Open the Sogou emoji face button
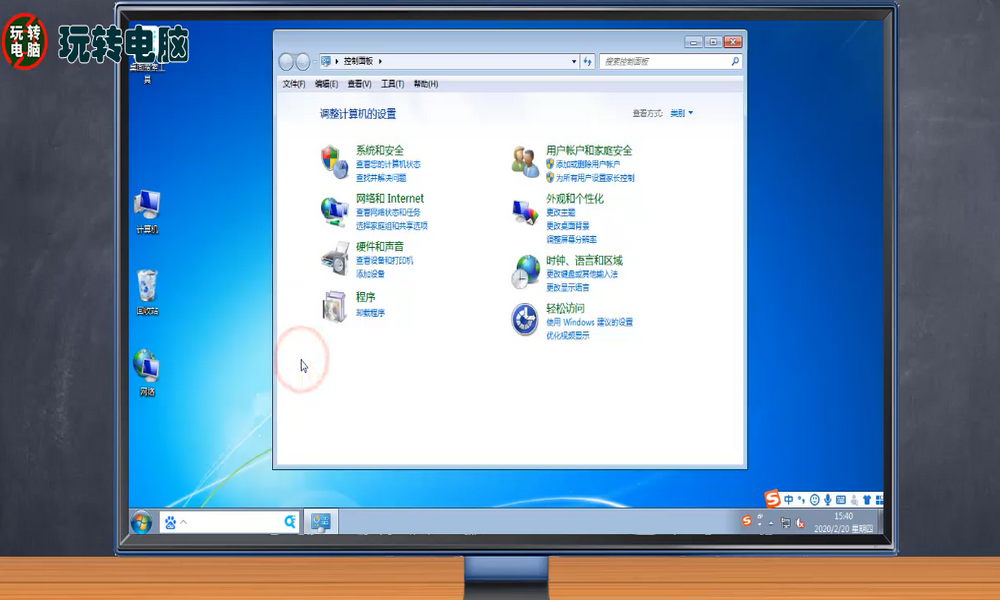 click(x=814, y=500)
